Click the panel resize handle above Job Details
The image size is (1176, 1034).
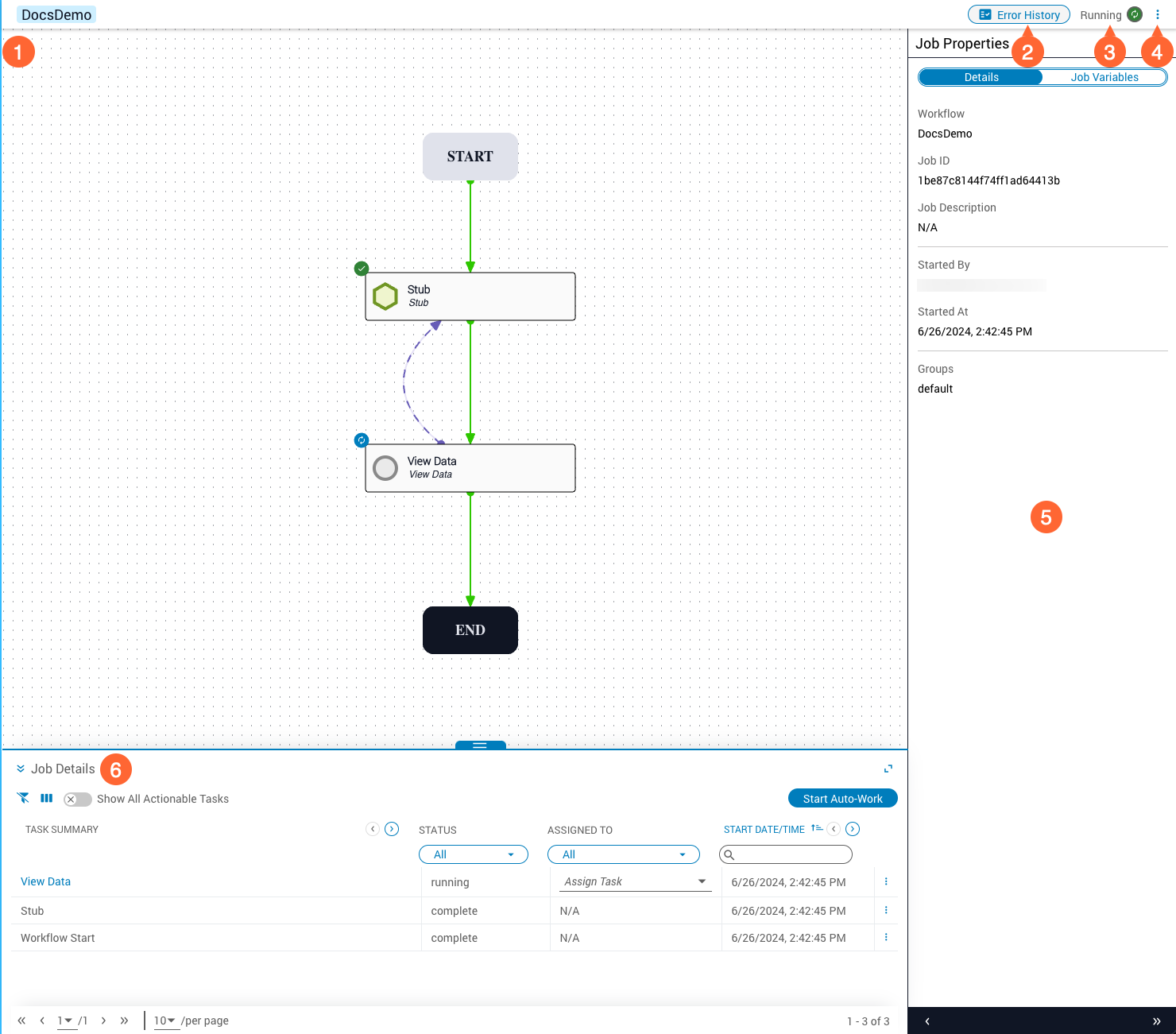(480, 745)
